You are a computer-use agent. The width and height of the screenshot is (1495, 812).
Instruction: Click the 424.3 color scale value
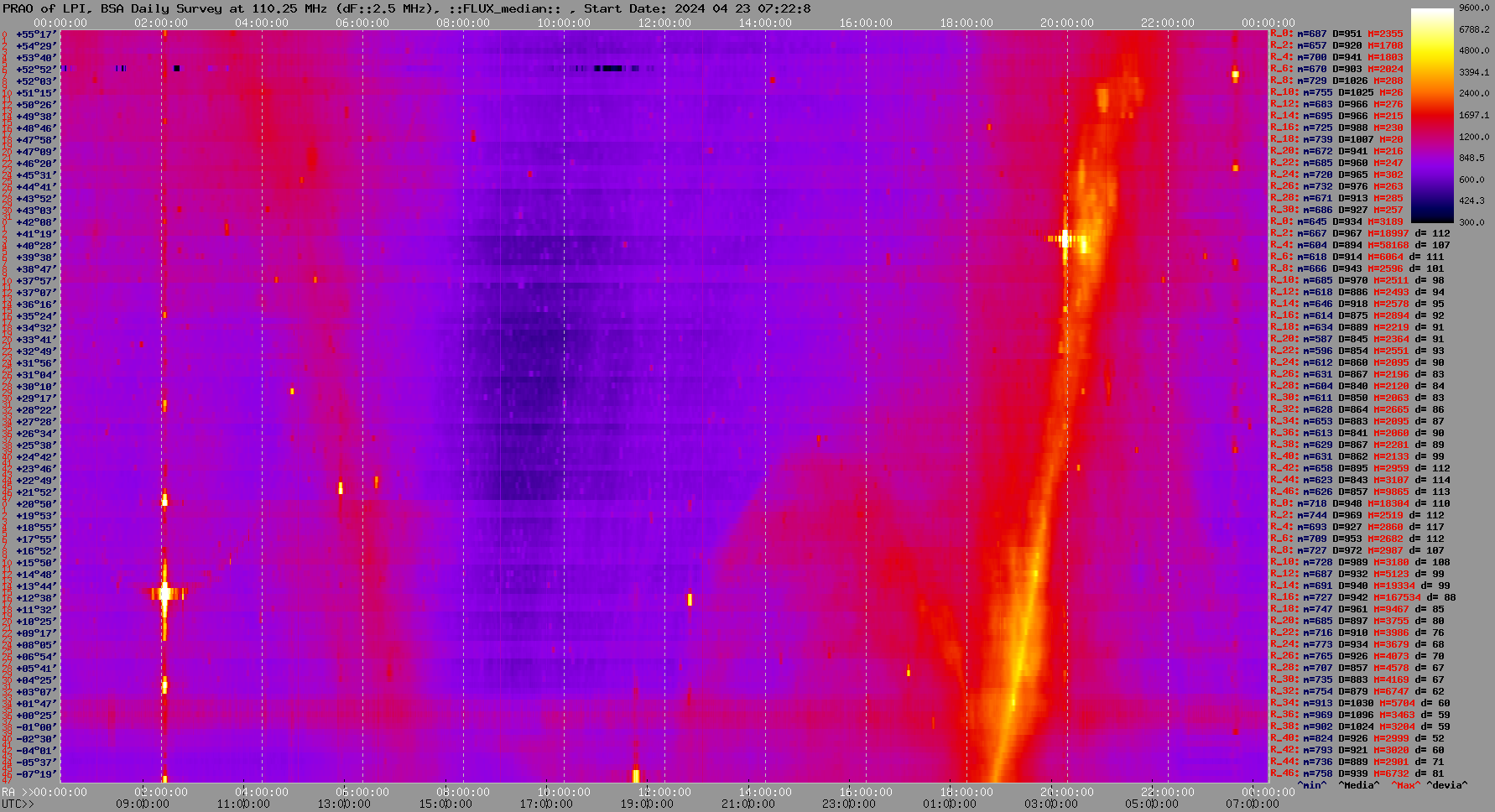click(x=1472, y=200)
